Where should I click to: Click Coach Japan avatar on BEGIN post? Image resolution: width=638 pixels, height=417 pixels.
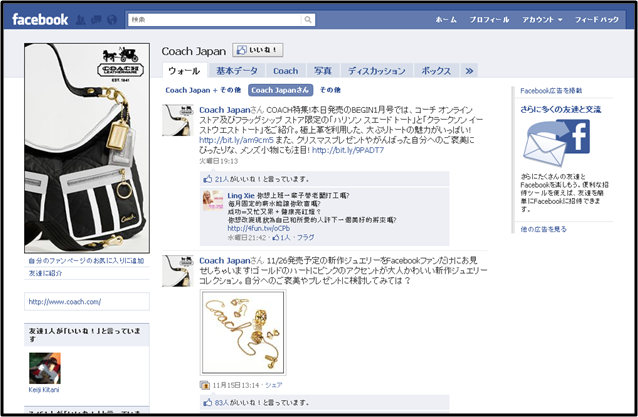[x=177, y=120]
